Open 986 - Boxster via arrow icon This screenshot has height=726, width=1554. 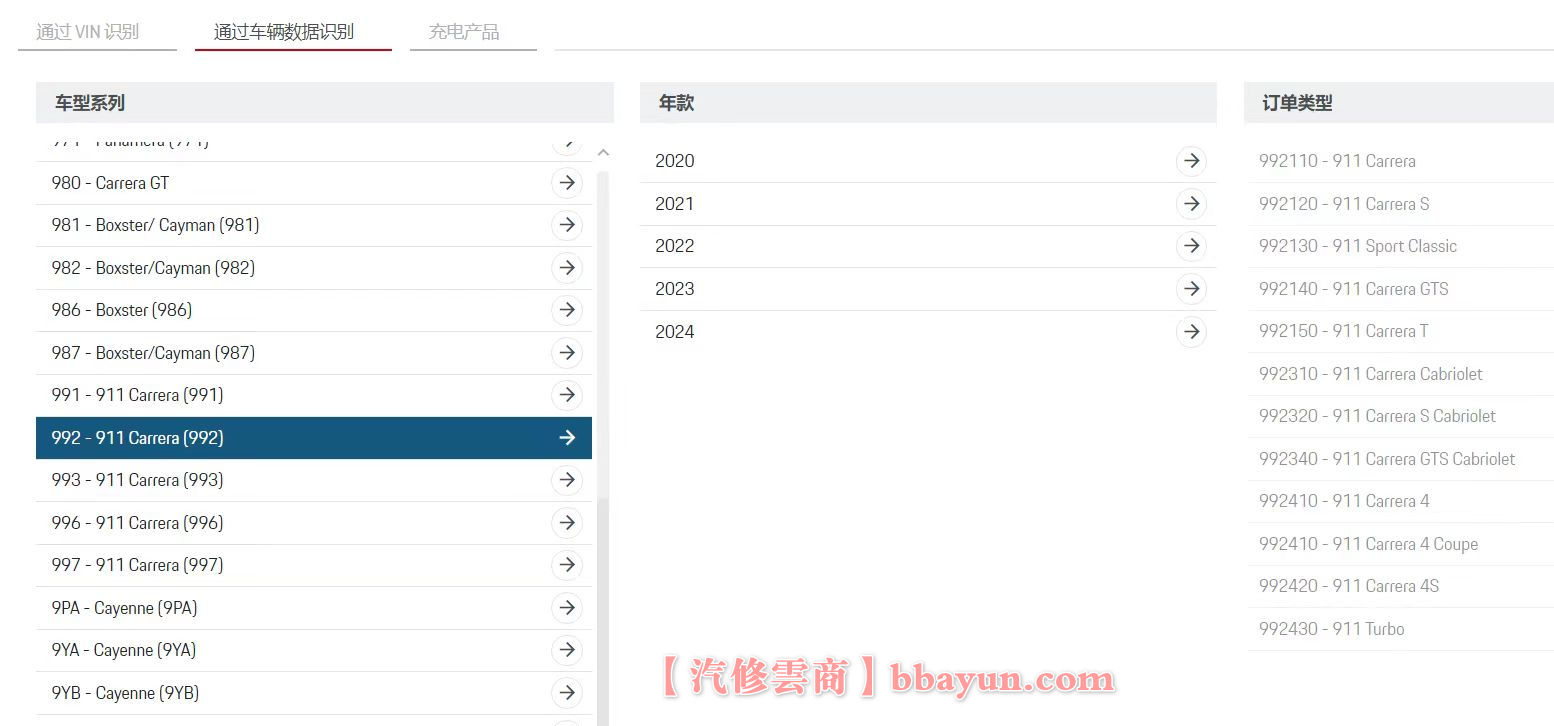point(567,310)
